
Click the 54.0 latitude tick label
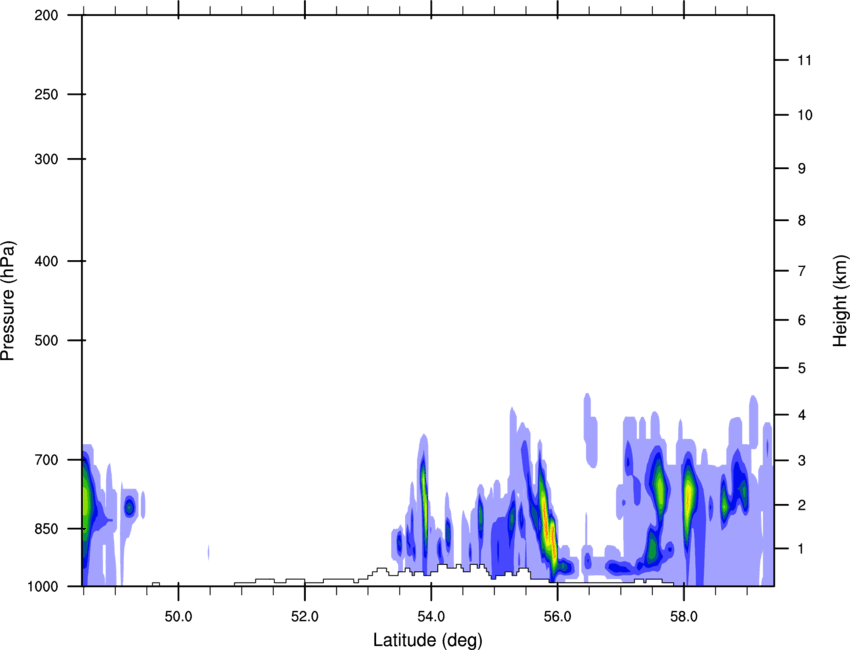pos(432,617)
